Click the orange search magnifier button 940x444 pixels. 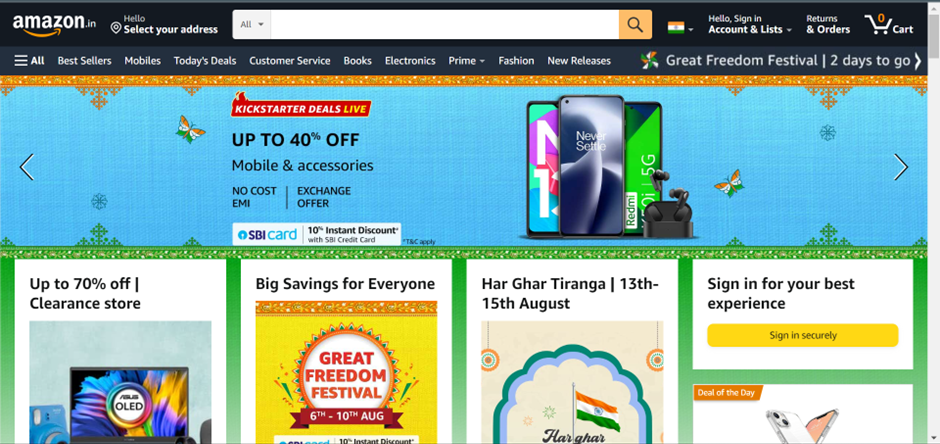point(635,25)
